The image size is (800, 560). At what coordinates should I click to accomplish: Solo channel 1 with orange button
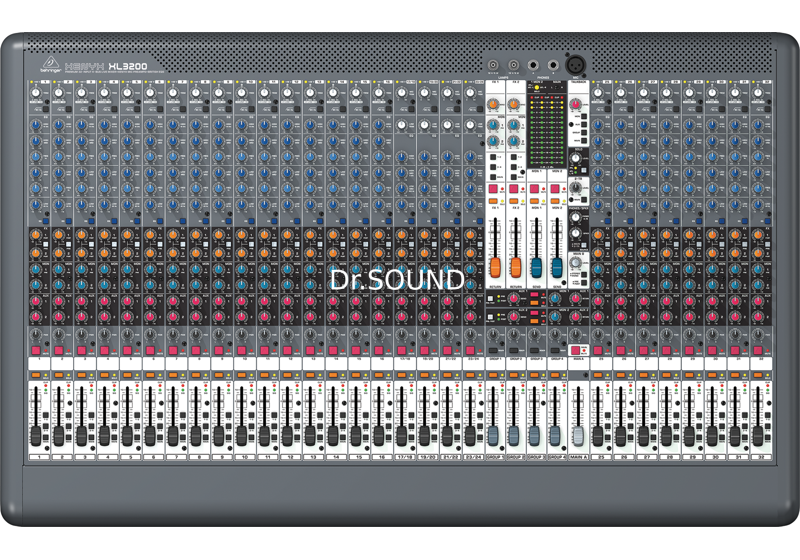pos(36,375)
